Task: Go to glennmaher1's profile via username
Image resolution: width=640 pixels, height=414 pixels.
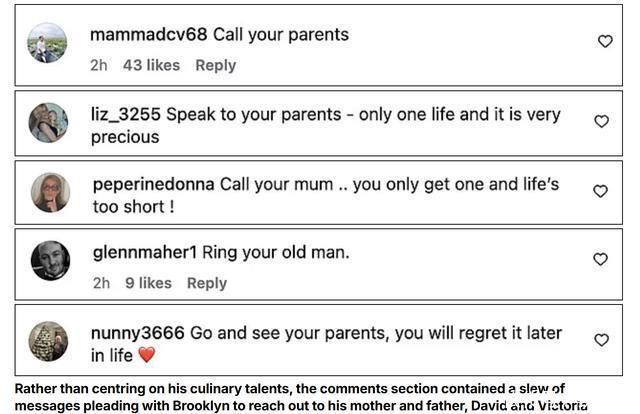Action: (145, 252)
